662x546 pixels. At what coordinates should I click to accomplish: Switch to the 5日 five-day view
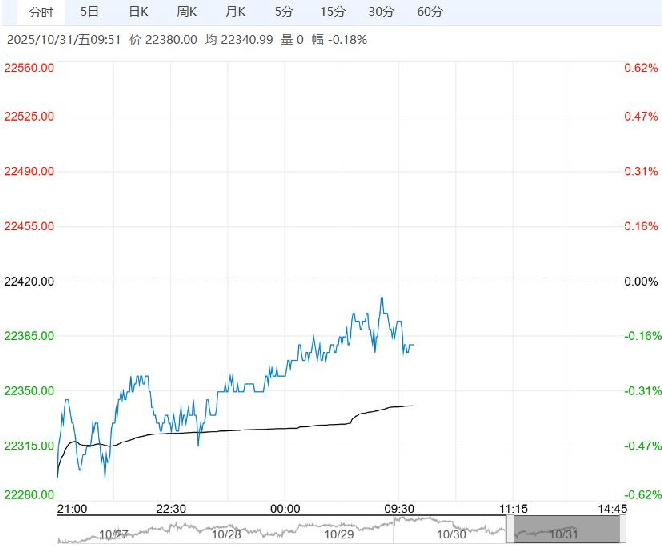89,12
